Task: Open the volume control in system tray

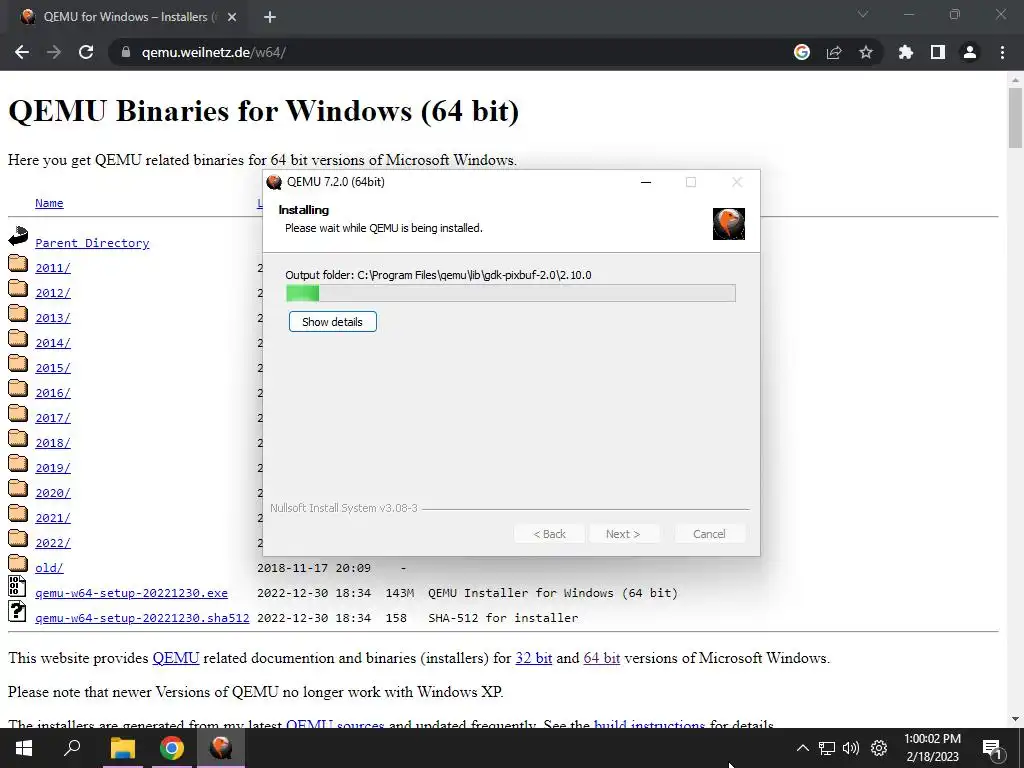Action: (851, 748)
